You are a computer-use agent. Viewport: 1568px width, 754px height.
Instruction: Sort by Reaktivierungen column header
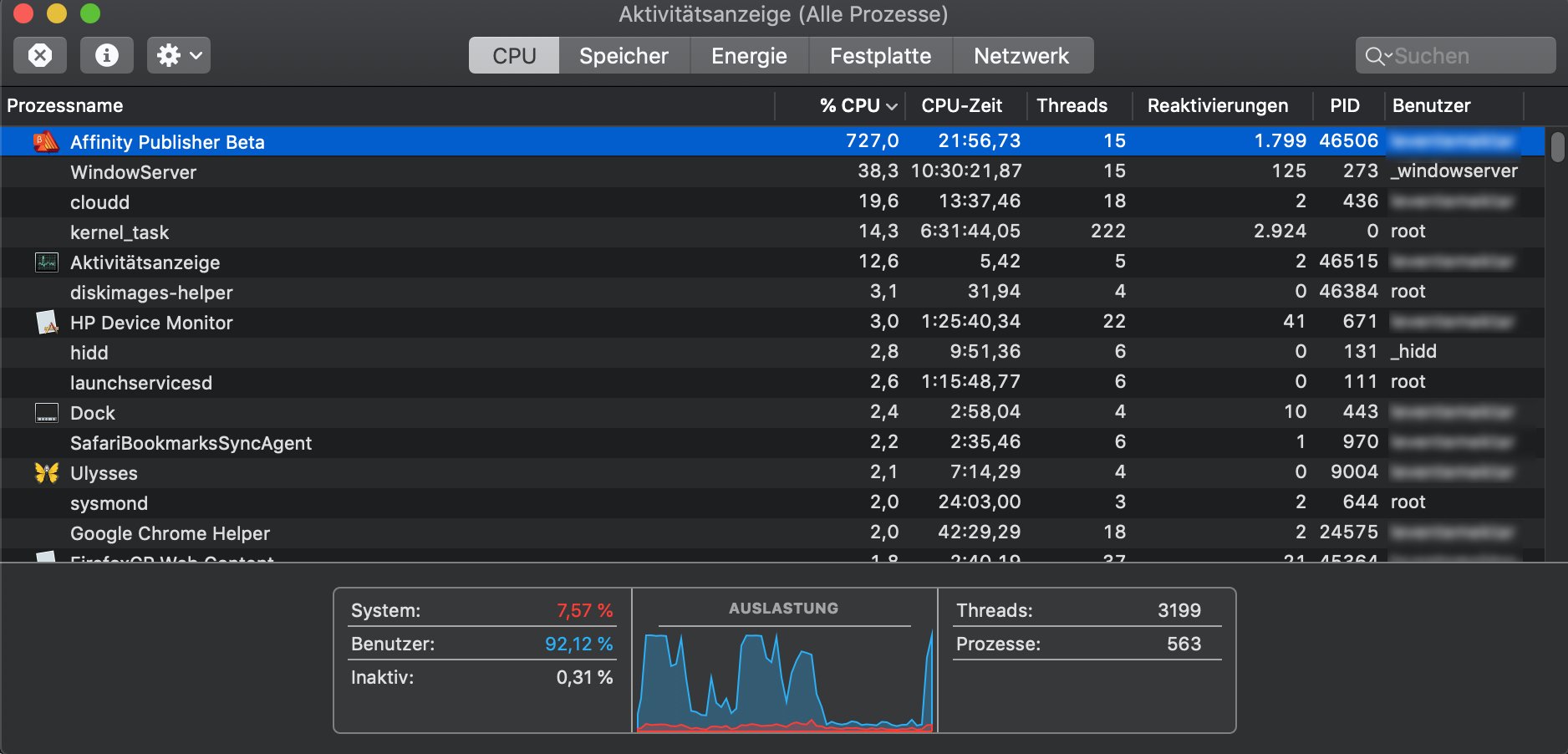[1218, 105]
